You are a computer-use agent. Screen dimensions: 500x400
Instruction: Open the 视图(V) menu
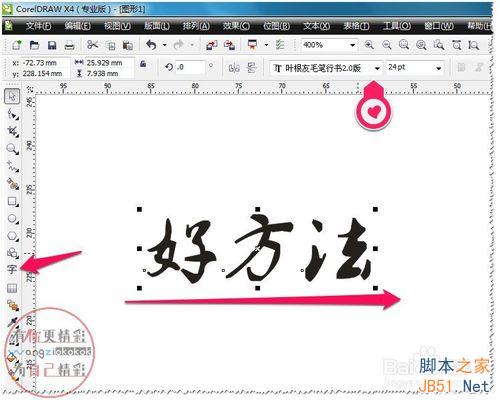117,26
